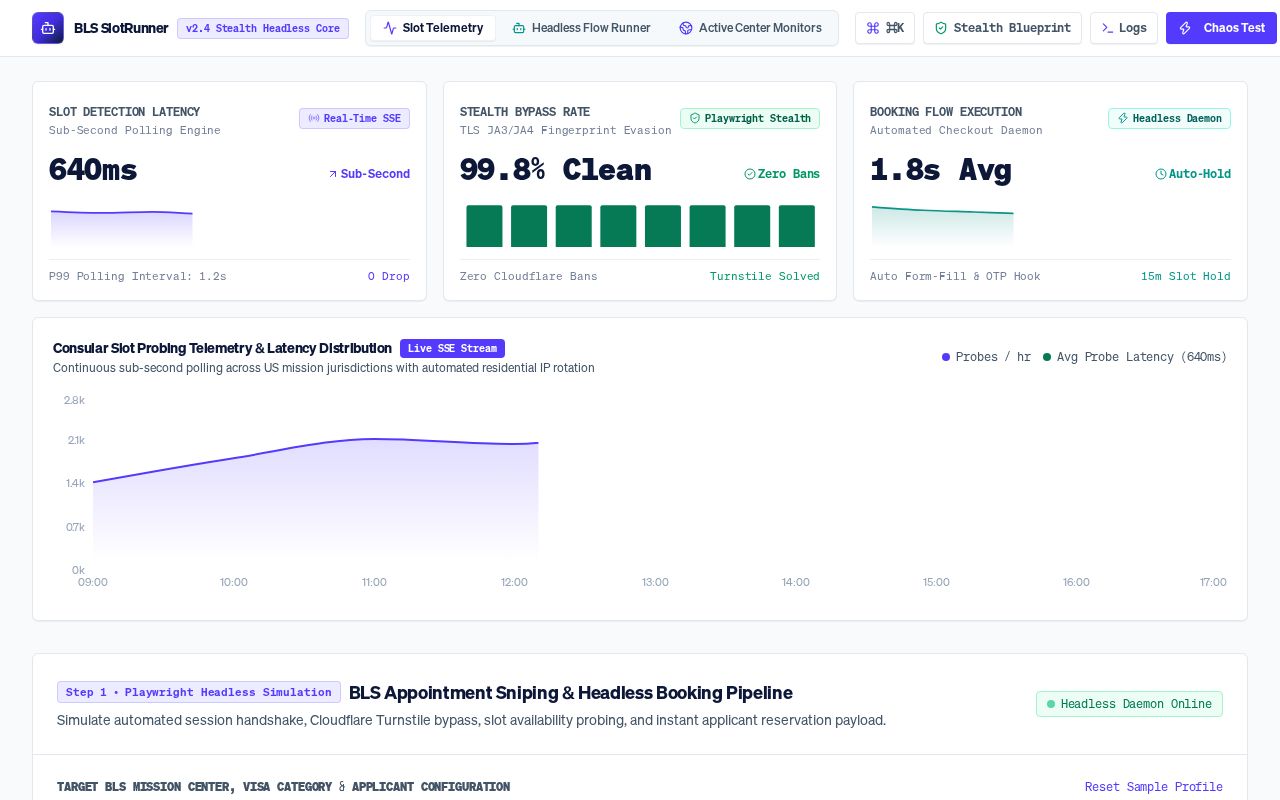Click the Playwright Stealth shield icon
The width and height of the screenshot is (1280, 800).
[x=695, y=118]
